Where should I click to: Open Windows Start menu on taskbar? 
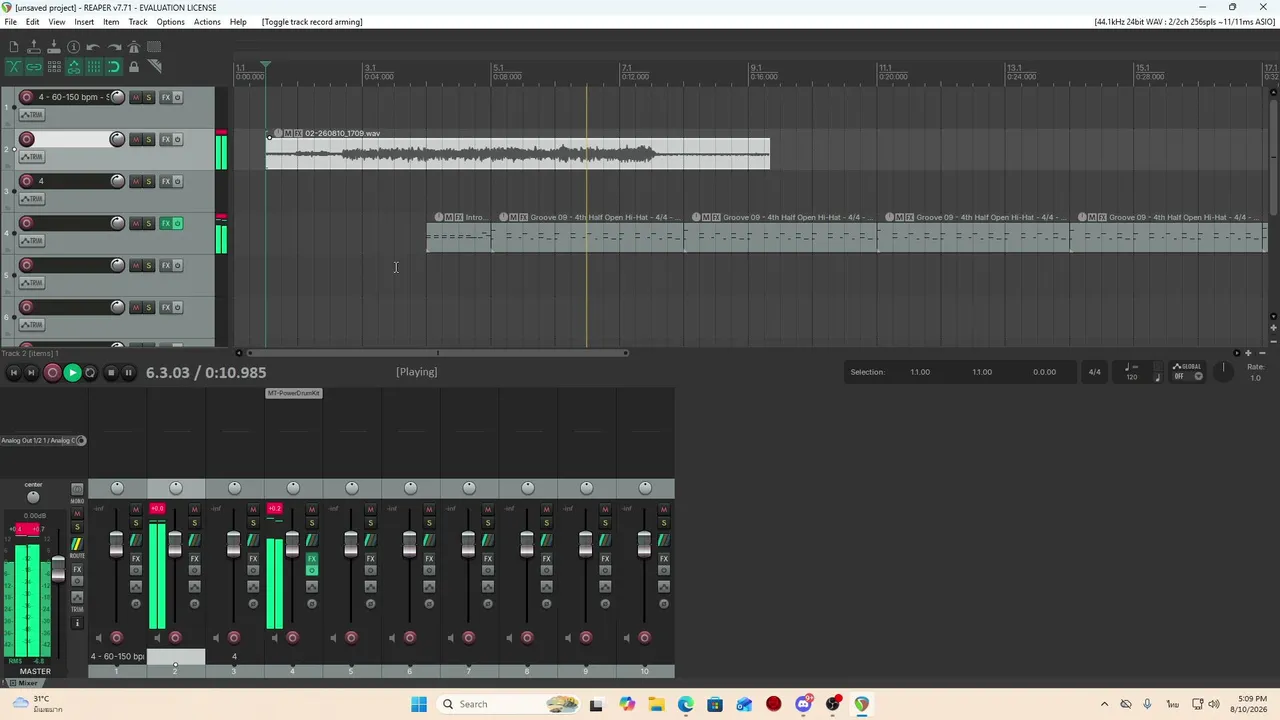tap(419, 704)
